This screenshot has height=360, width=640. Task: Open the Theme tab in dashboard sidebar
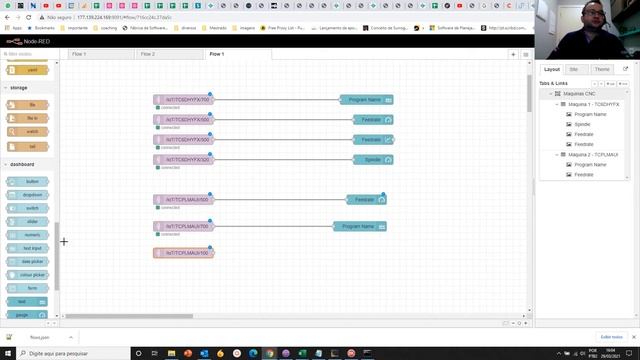(x=602, y=69)
